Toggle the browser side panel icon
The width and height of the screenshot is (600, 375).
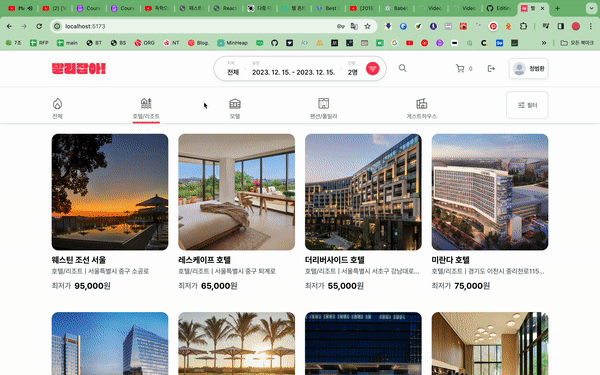(561, 26)
